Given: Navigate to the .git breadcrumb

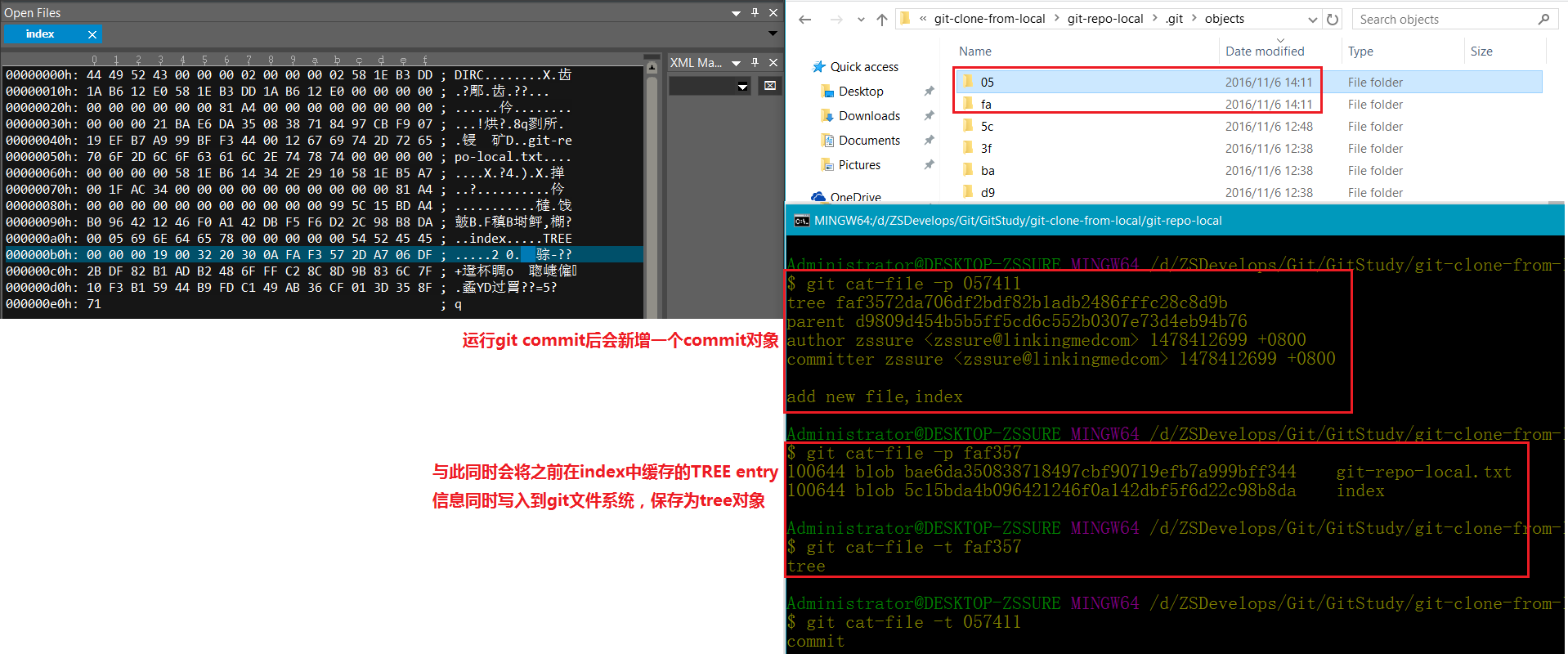Looking at the screenshot, I should (1174, 19).
